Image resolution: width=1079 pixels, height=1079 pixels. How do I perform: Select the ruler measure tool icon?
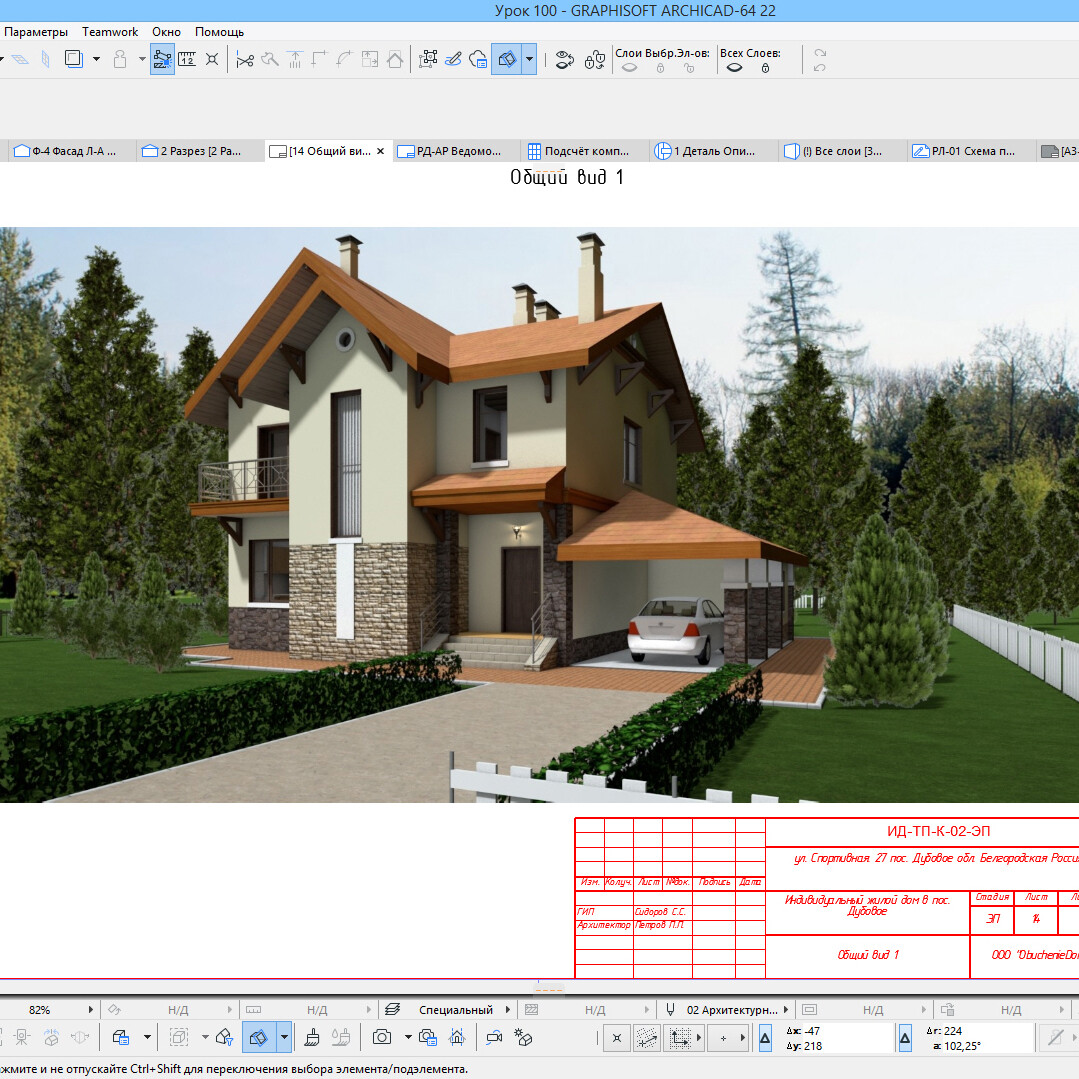coord(187,59)
